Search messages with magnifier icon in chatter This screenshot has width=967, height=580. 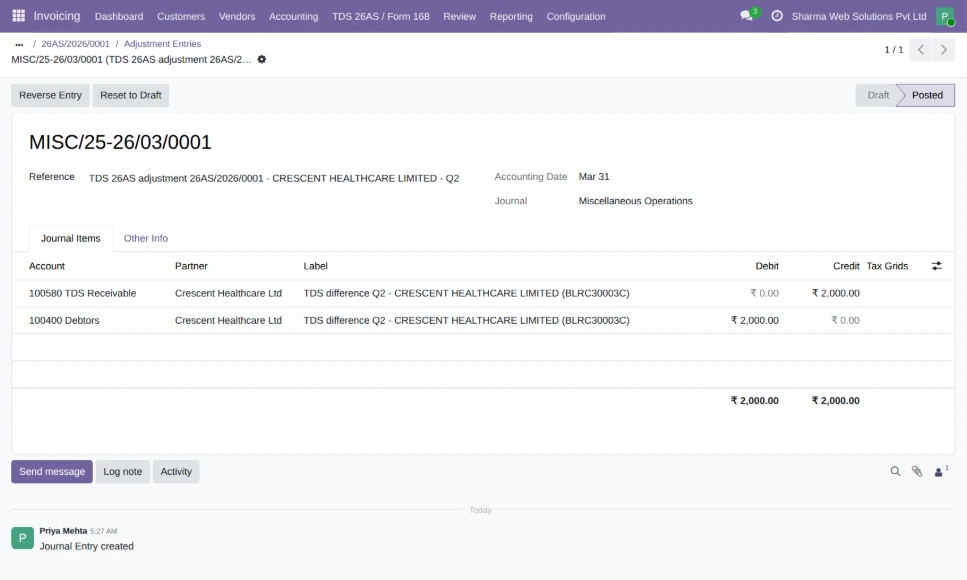[895, 471]
